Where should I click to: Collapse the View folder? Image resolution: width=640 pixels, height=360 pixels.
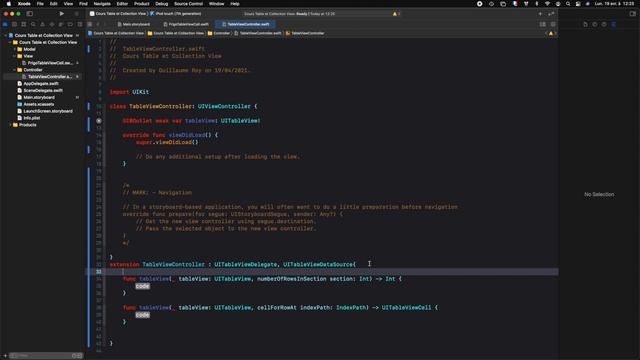15,56
